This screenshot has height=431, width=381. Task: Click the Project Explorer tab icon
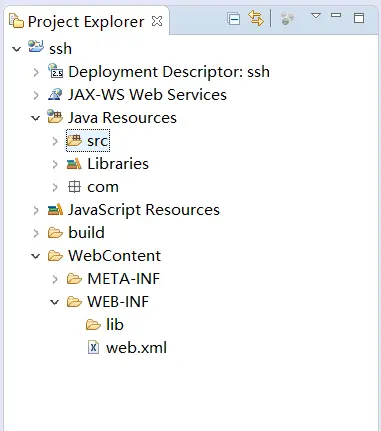[x=16, y=21]
